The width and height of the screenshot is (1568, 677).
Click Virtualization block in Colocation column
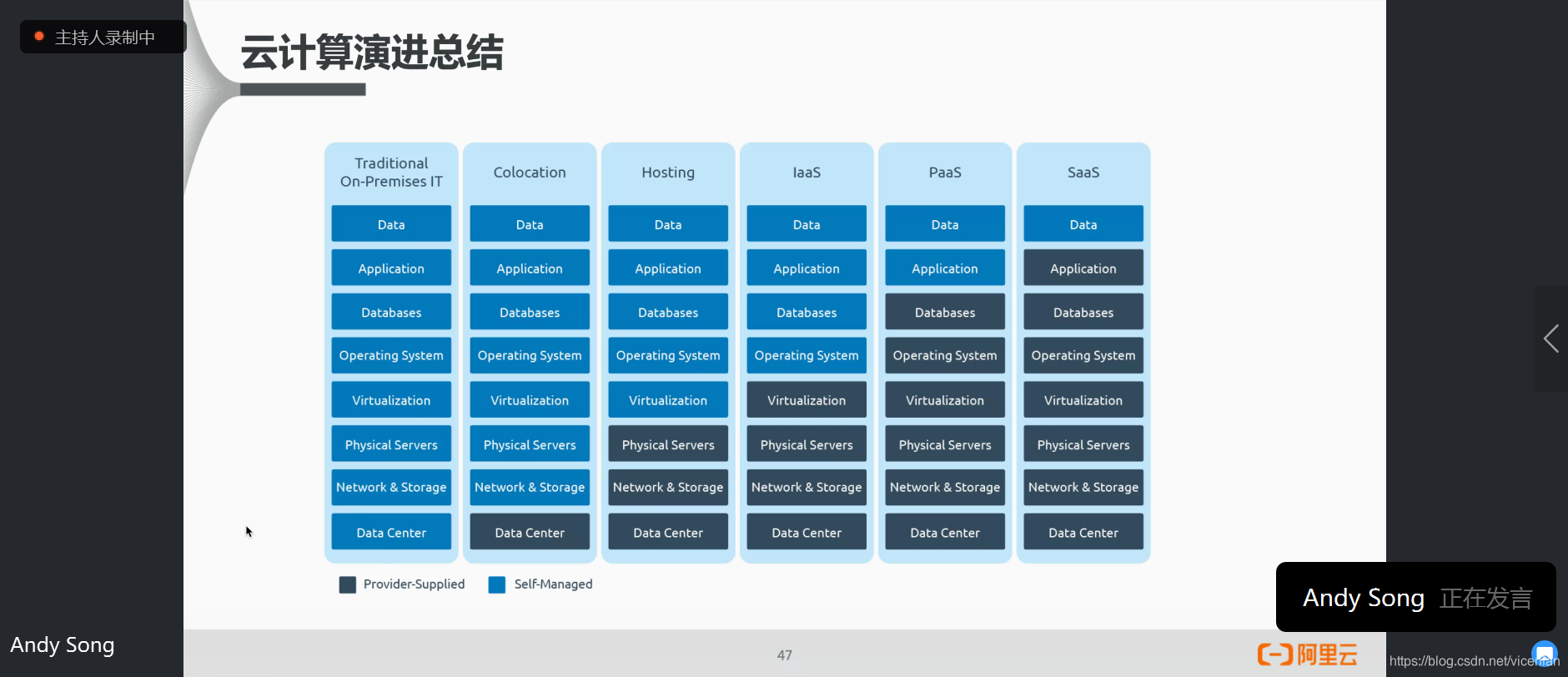(x=530, y=400)
